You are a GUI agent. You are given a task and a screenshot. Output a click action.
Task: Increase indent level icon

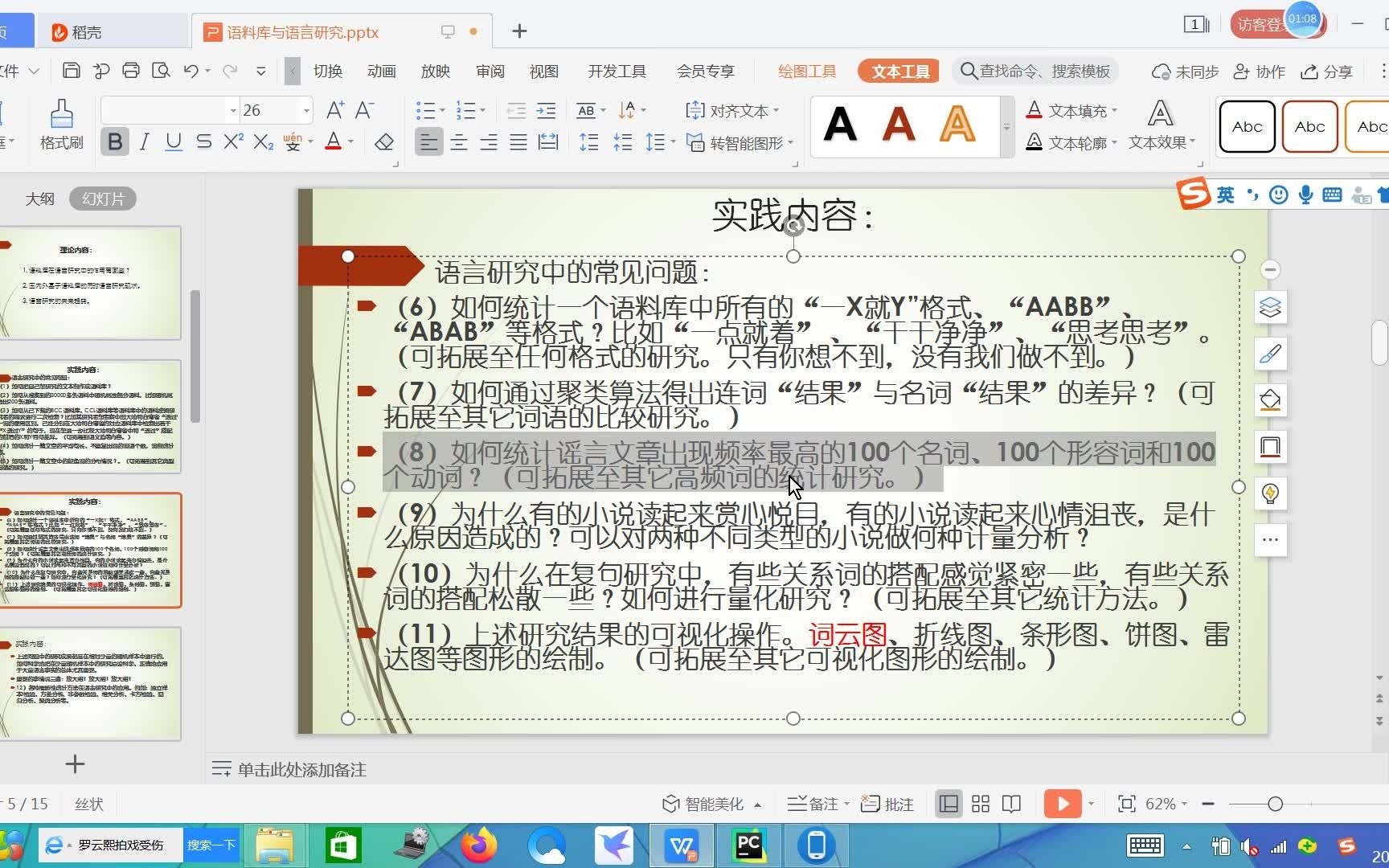click(x=546, y=110)
